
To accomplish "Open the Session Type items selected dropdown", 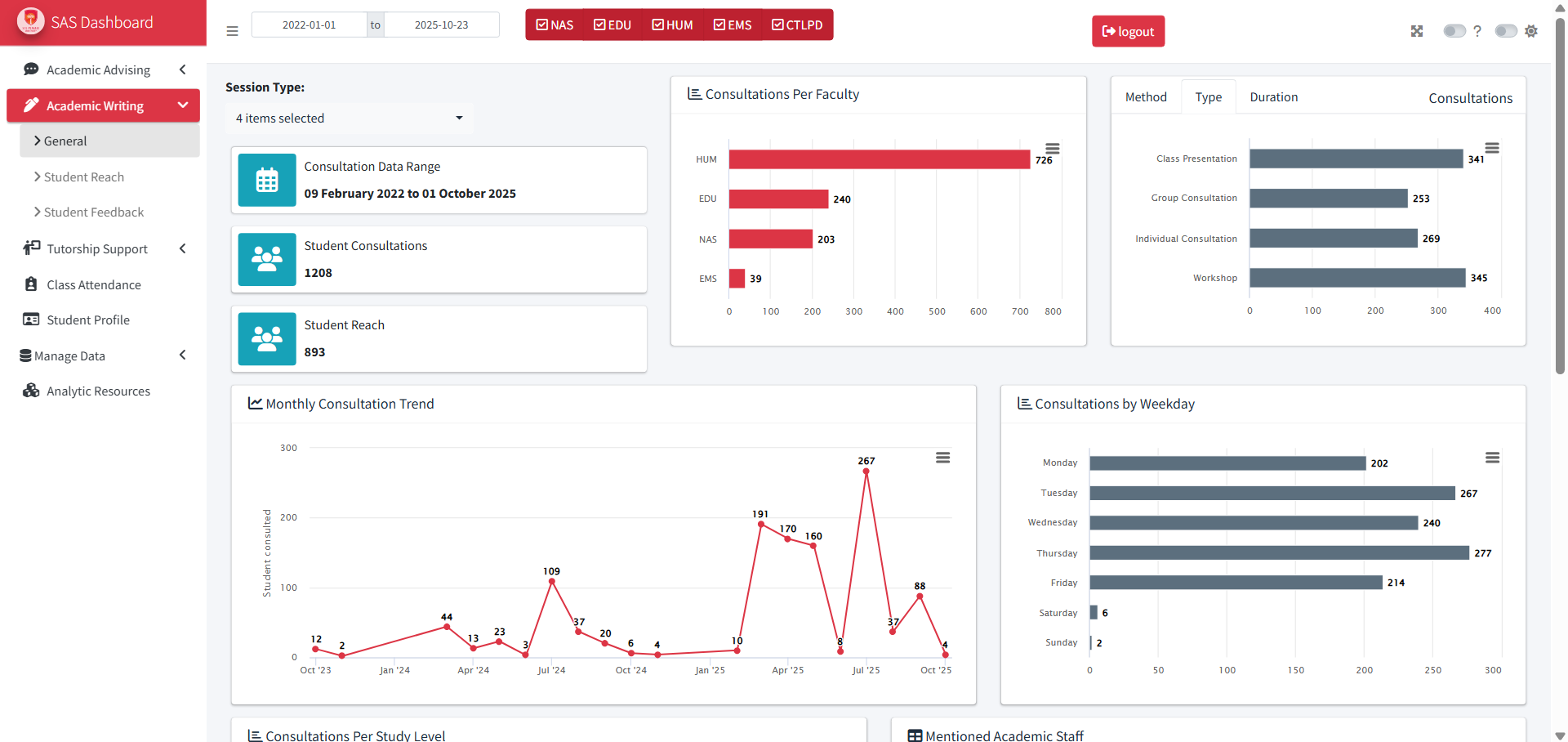I will tap(350, 118).
